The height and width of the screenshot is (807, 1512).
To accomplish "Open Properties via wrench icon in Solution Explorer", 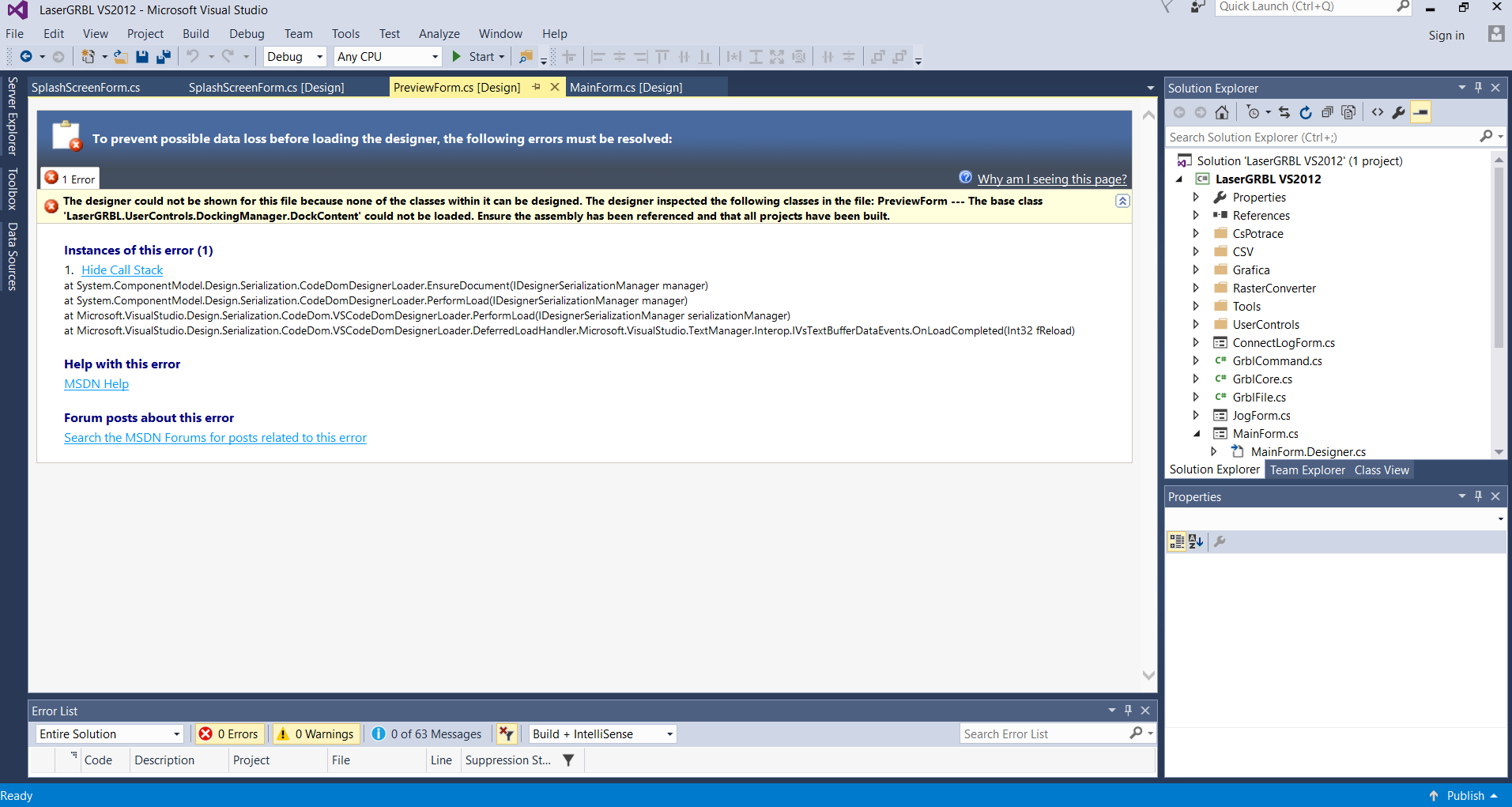I will (x=1399, y=112).
